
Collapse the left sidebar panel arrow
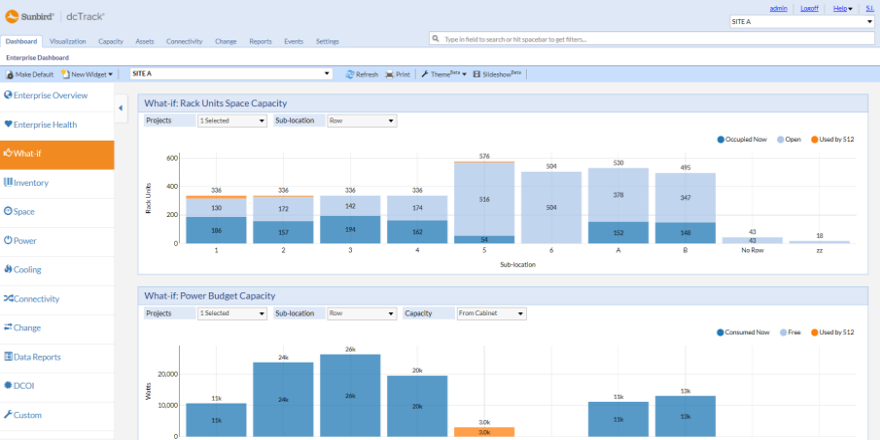[x=121, y=108]
